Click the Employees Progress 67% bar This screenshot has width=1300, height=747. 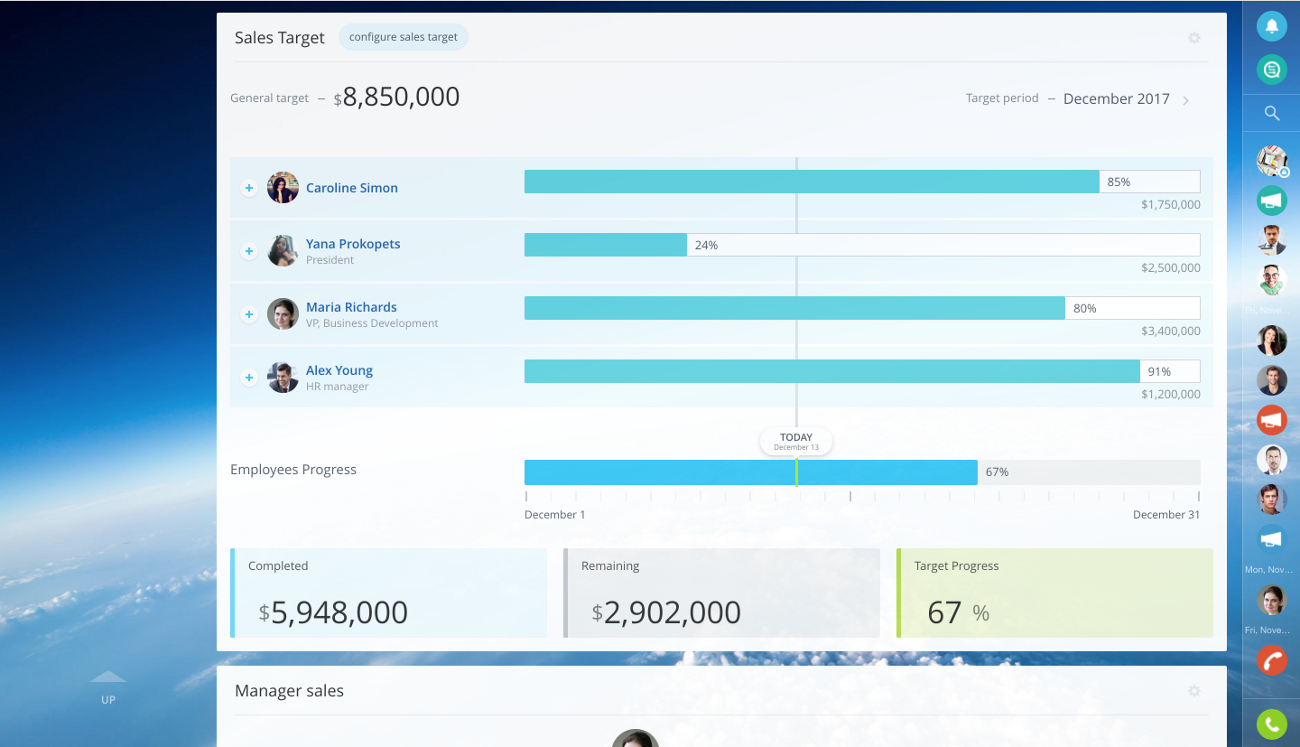pos(750,472)
